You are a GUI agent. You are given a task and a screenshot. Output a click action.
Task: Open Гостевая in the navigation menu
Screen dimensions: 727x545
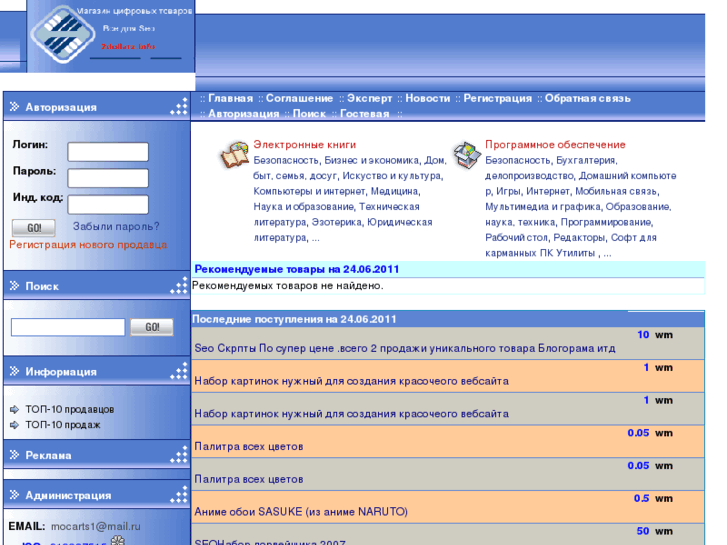[x=364, y=114]
